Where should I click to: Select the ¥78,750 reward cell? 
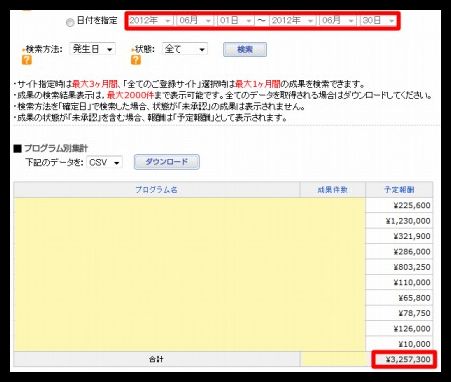tap(399, 313)
